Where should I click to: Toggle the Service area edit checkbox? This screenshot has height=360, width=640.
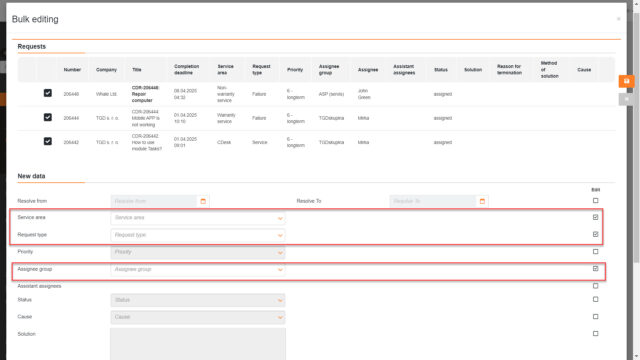pyautogui.click(x=596, y=217)
